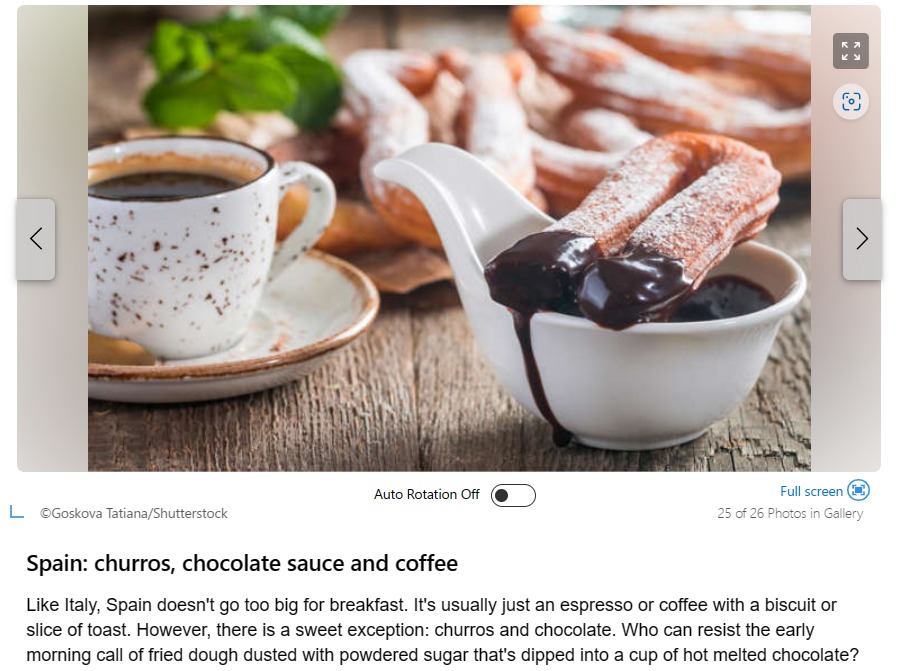Click the "25 of 26 Photos in Gallery" counter

click(x=790, y=514)
